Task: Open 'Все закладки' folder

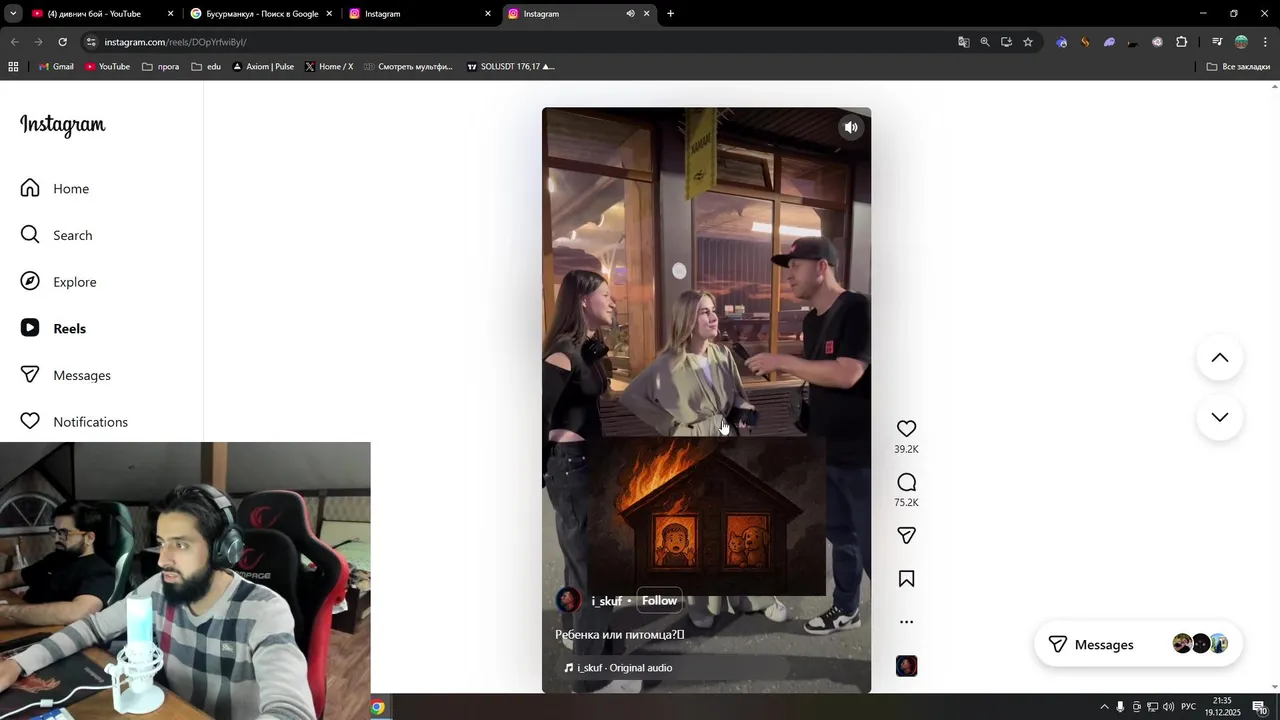Action: pyautogui.click(x=1238, y=67)
